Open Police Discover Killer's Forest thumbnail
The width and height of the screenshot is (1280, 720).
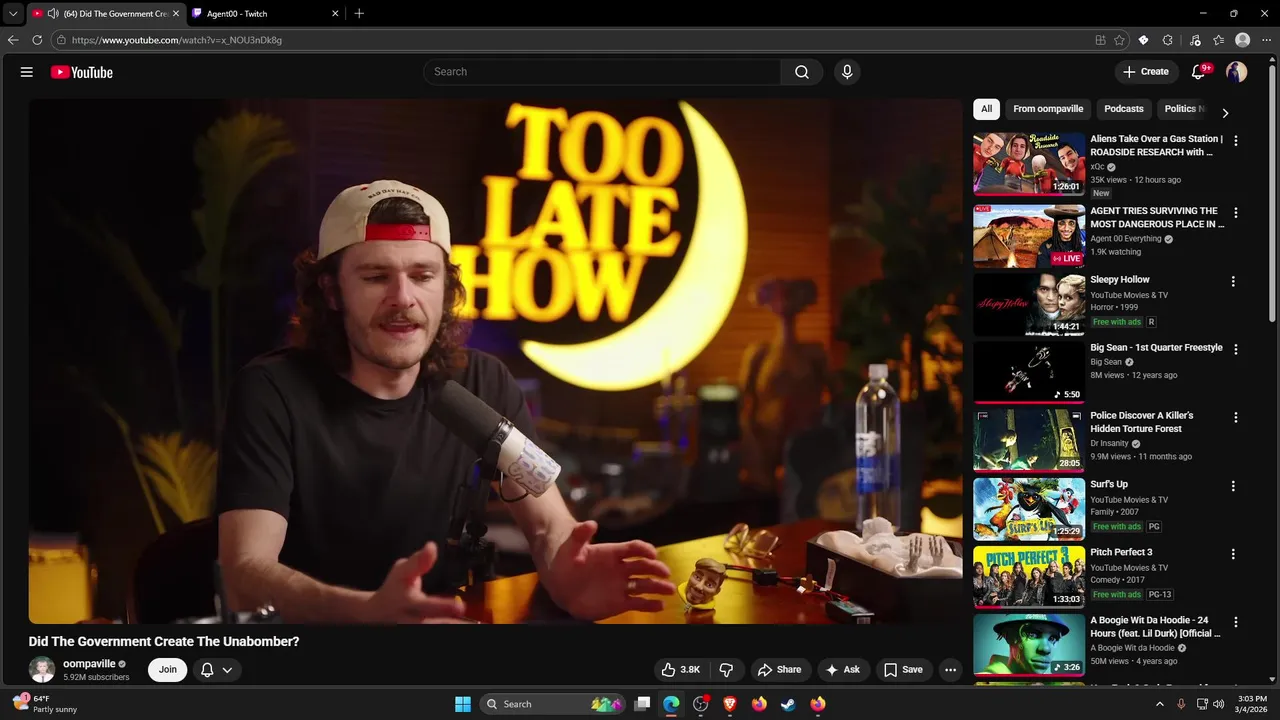pyautogui.click(x=1029, y=440)
